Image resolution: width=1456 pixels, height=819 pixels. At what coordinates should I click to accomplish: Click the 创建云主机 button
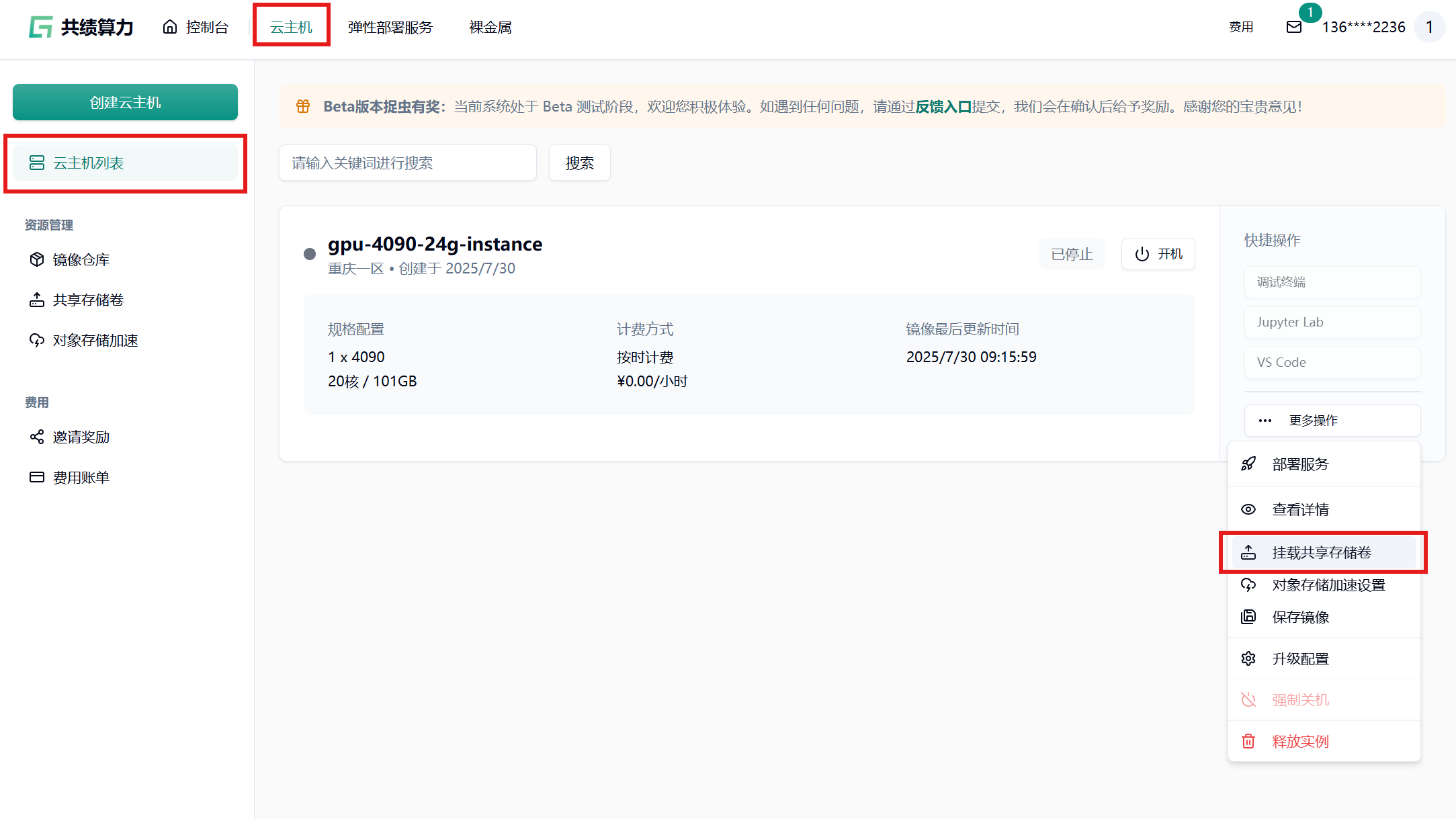pyautogui.click(x=125, y=102)
